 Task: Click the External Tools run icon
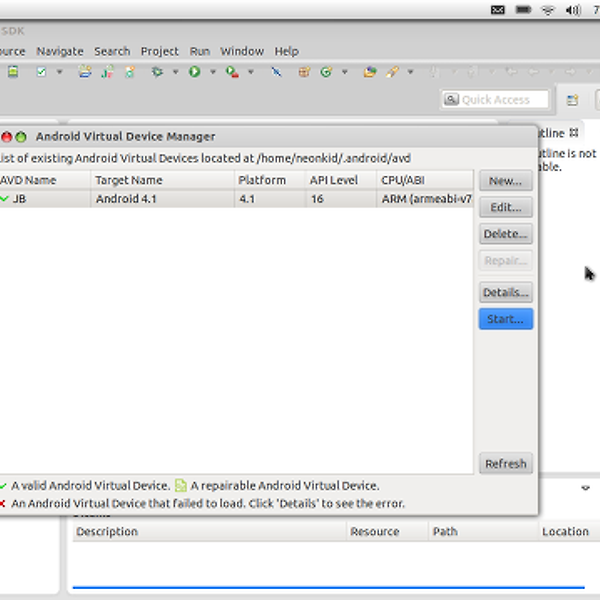[x=231, y=72]
